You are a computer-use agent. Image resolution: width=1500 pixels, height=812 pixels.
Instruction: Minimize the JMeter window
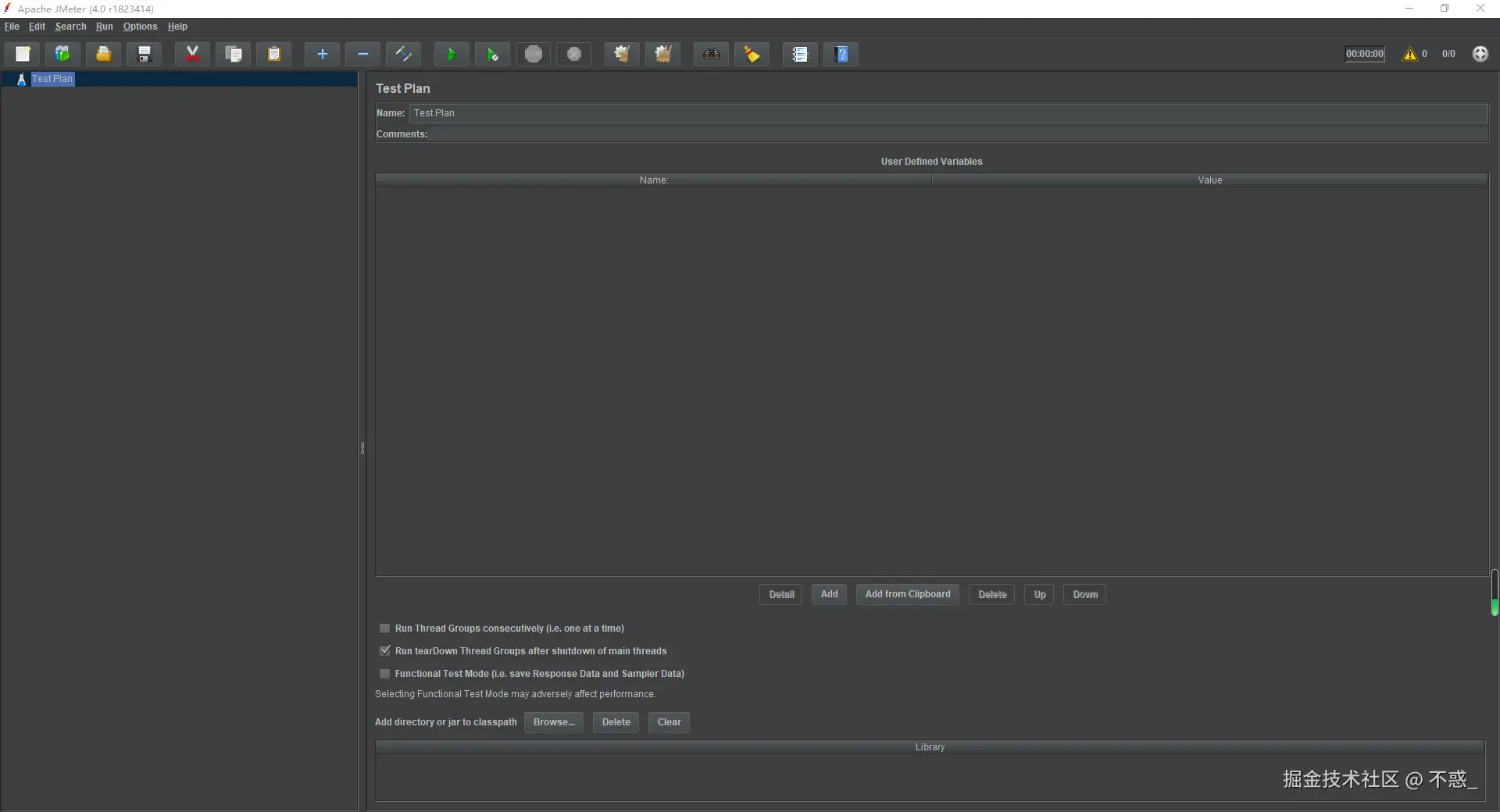(1409, 9)
